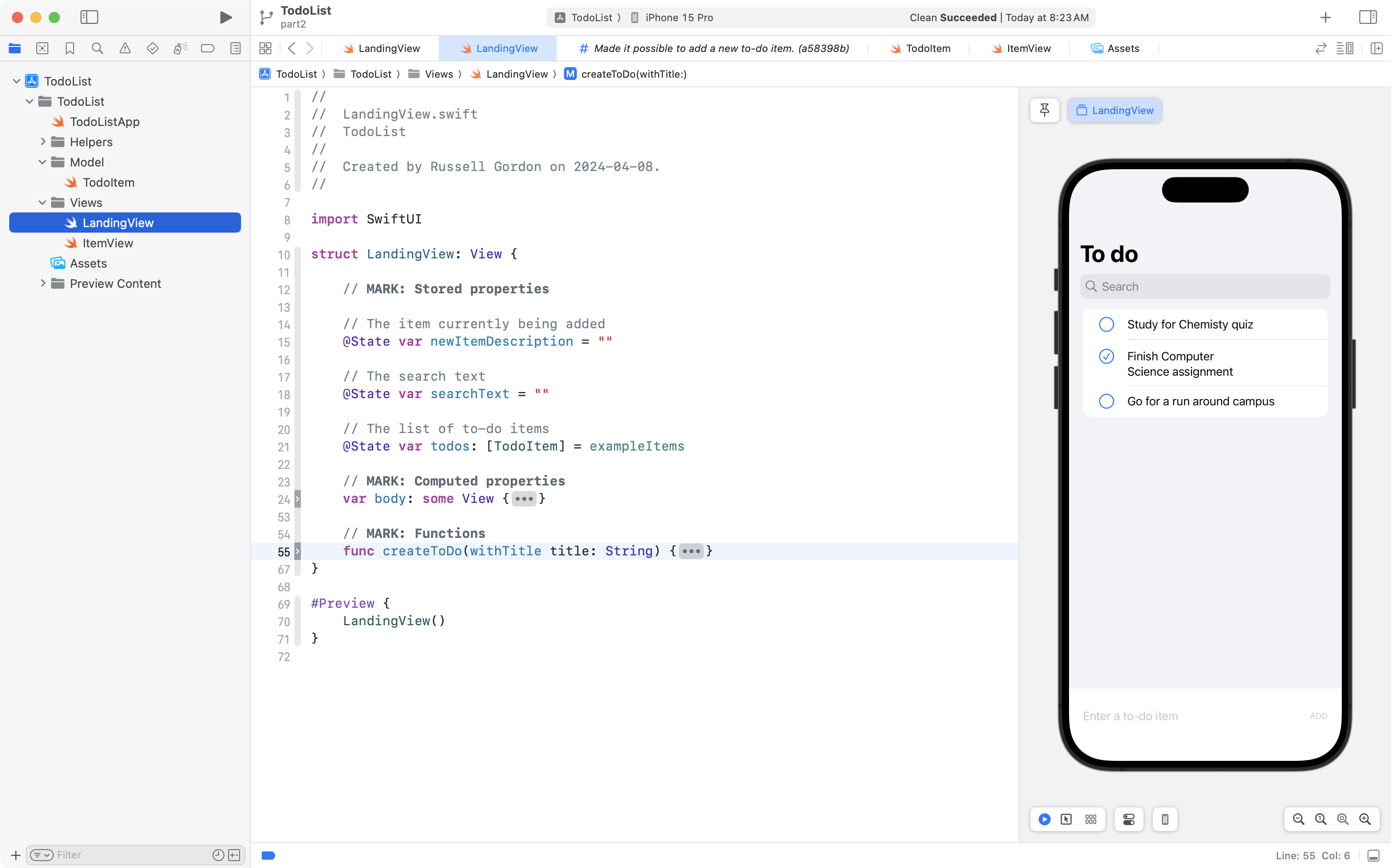Screen dimensions: 1391x868
Task: Uncheck Finish Computer Science assignment
Action: [x=1106, y=356]
